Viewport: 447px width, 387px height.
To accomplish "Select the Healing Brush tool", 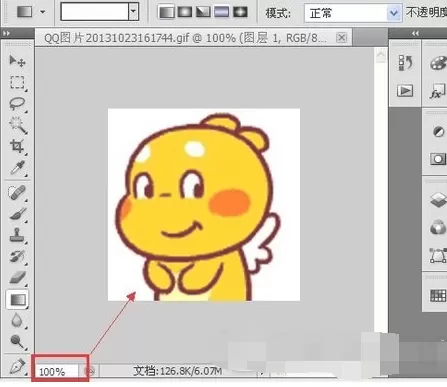I will tap(17, 193).
